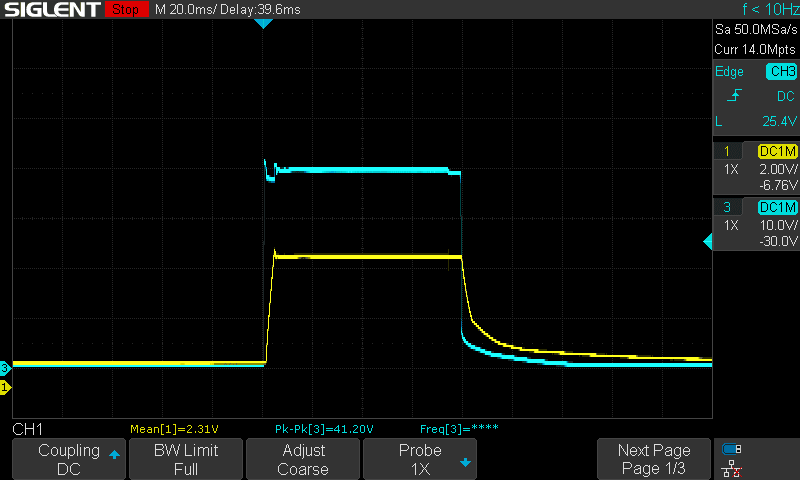Screen dimensions: 800x480
Task: Click the cyan DC1M channel 3 badge
Action: pos(777,207)
